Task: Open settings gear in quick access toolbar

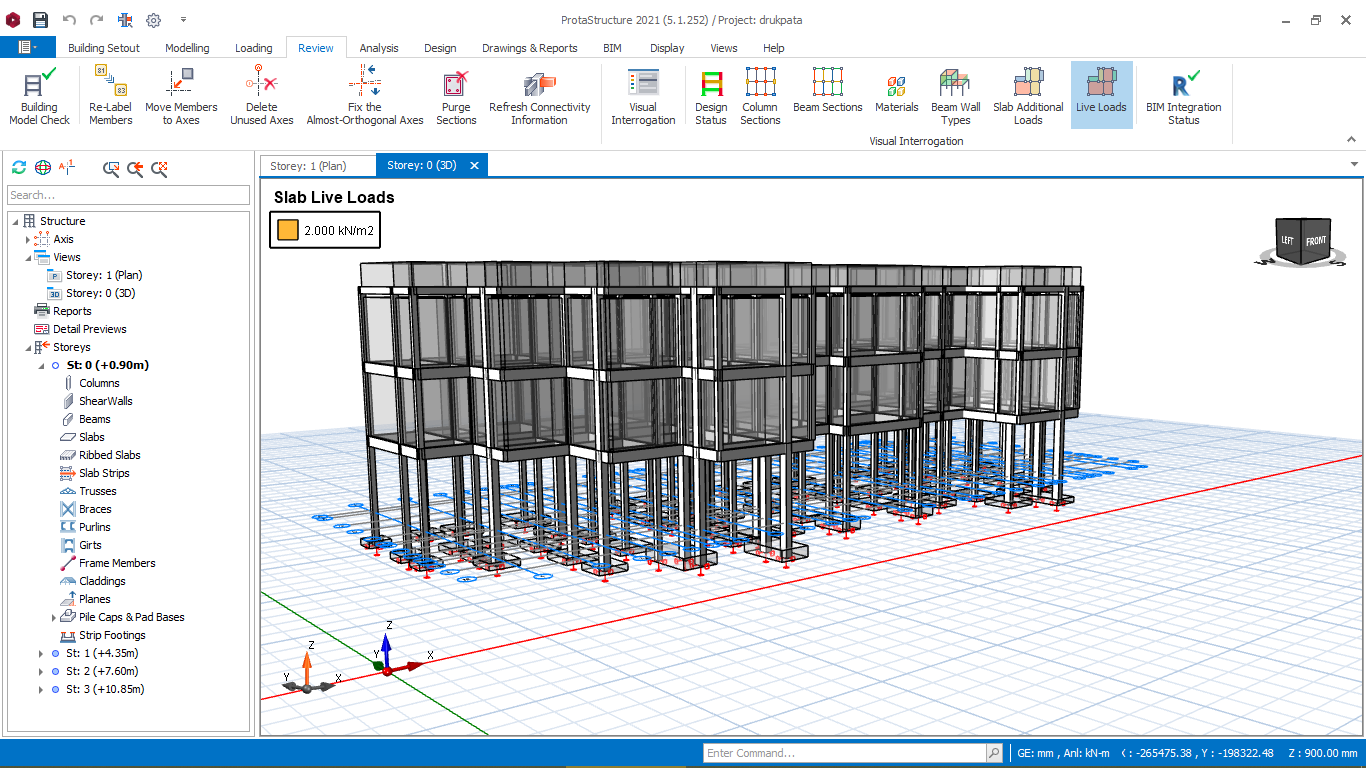Action: tap(153, 19)
